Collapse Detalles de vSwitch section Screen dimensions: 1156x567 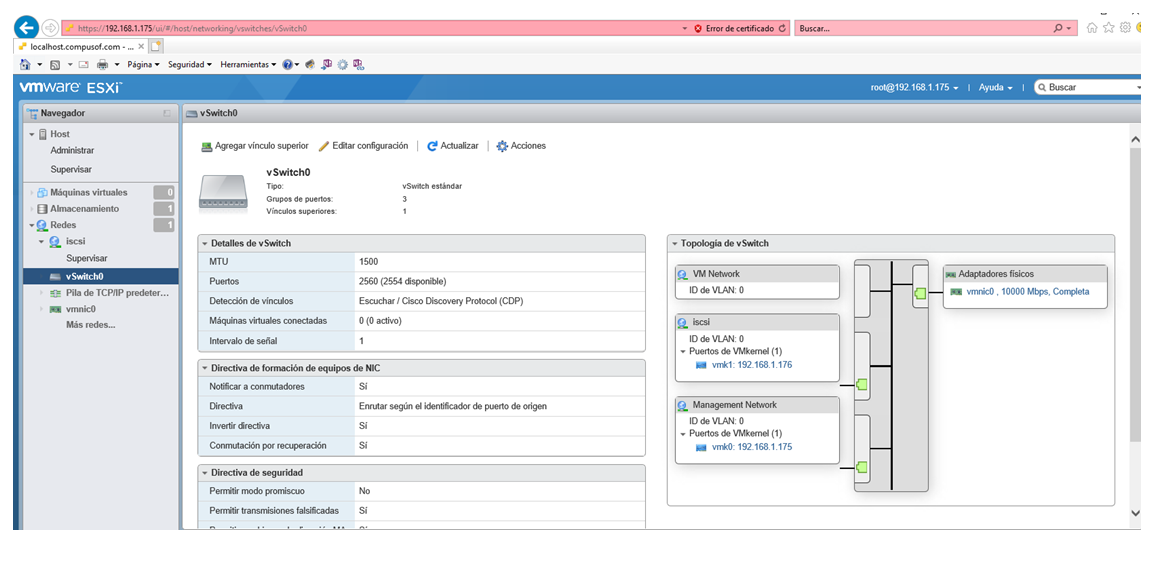click(205, 243)
